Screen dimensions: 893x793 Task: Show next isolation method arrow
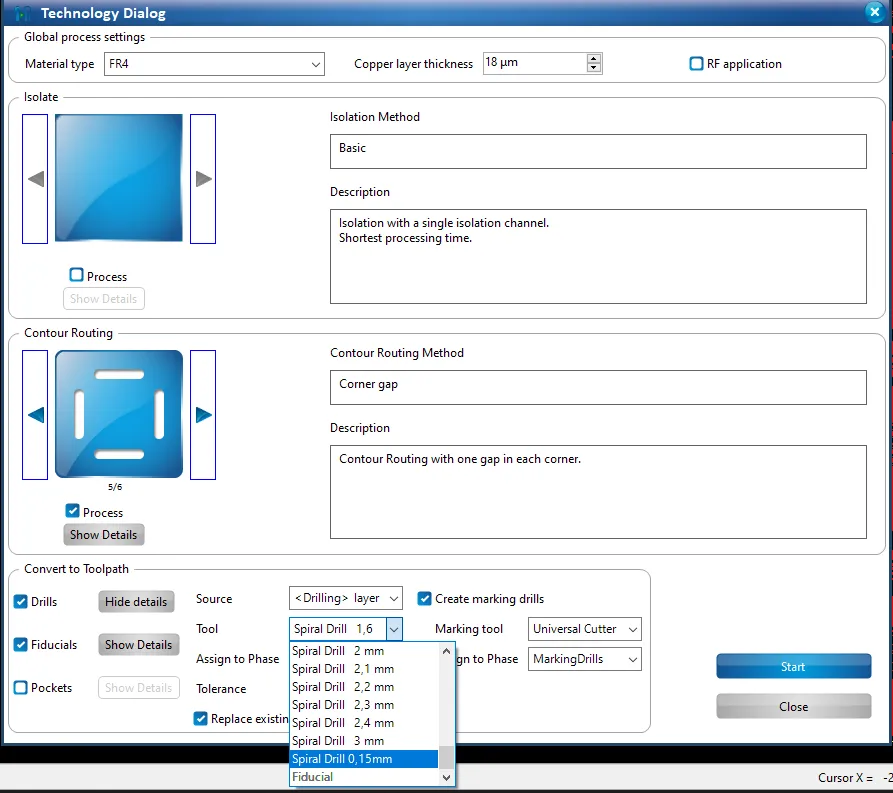click(203, 179)
